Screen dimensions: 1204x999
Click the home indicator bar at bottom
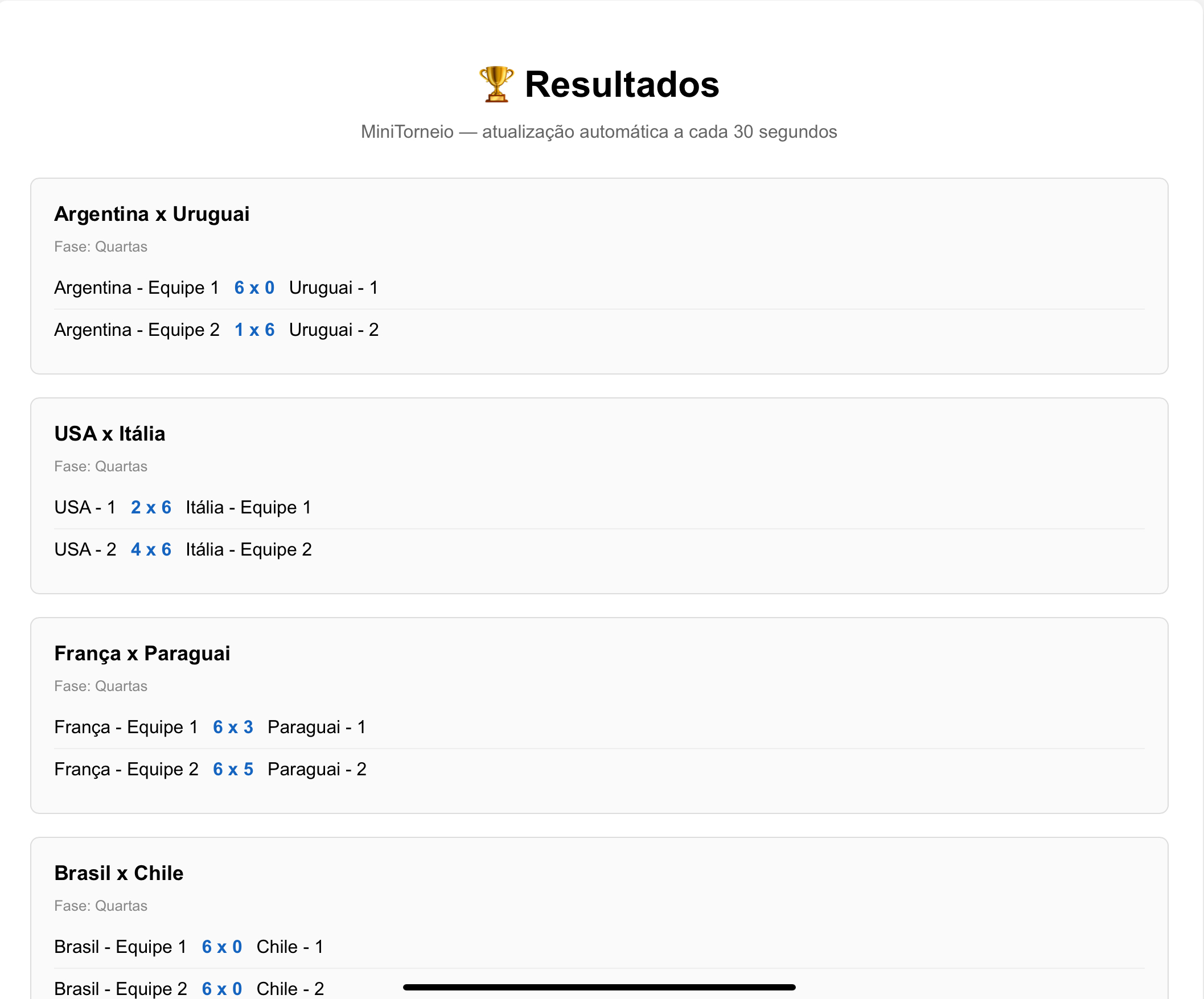click(x=599, y=987)
